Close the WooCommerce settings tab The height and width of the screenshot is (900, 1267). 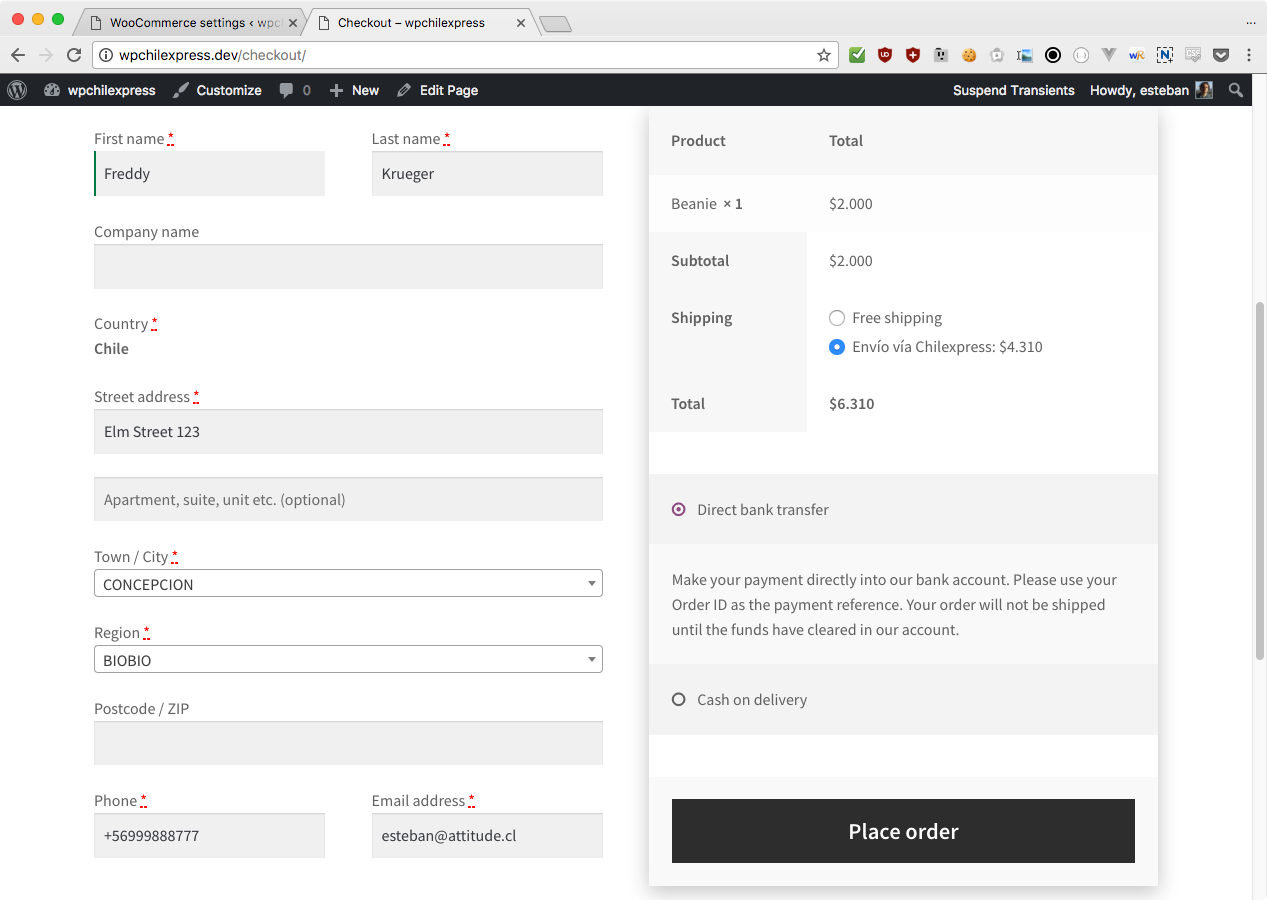point(293,22)
